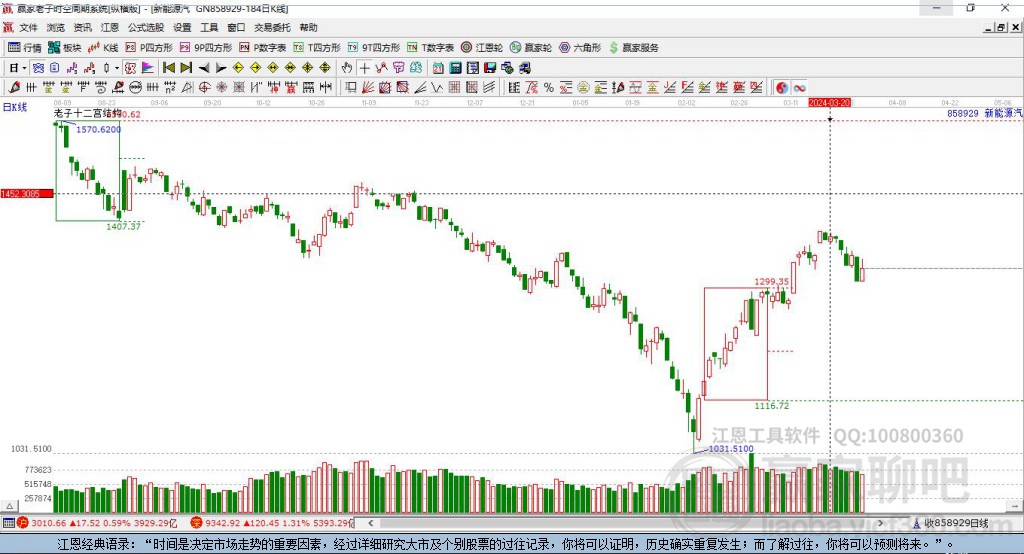Click the yin-yang taiji icon
Viewport: 1024px width, 554px height.
782,88
